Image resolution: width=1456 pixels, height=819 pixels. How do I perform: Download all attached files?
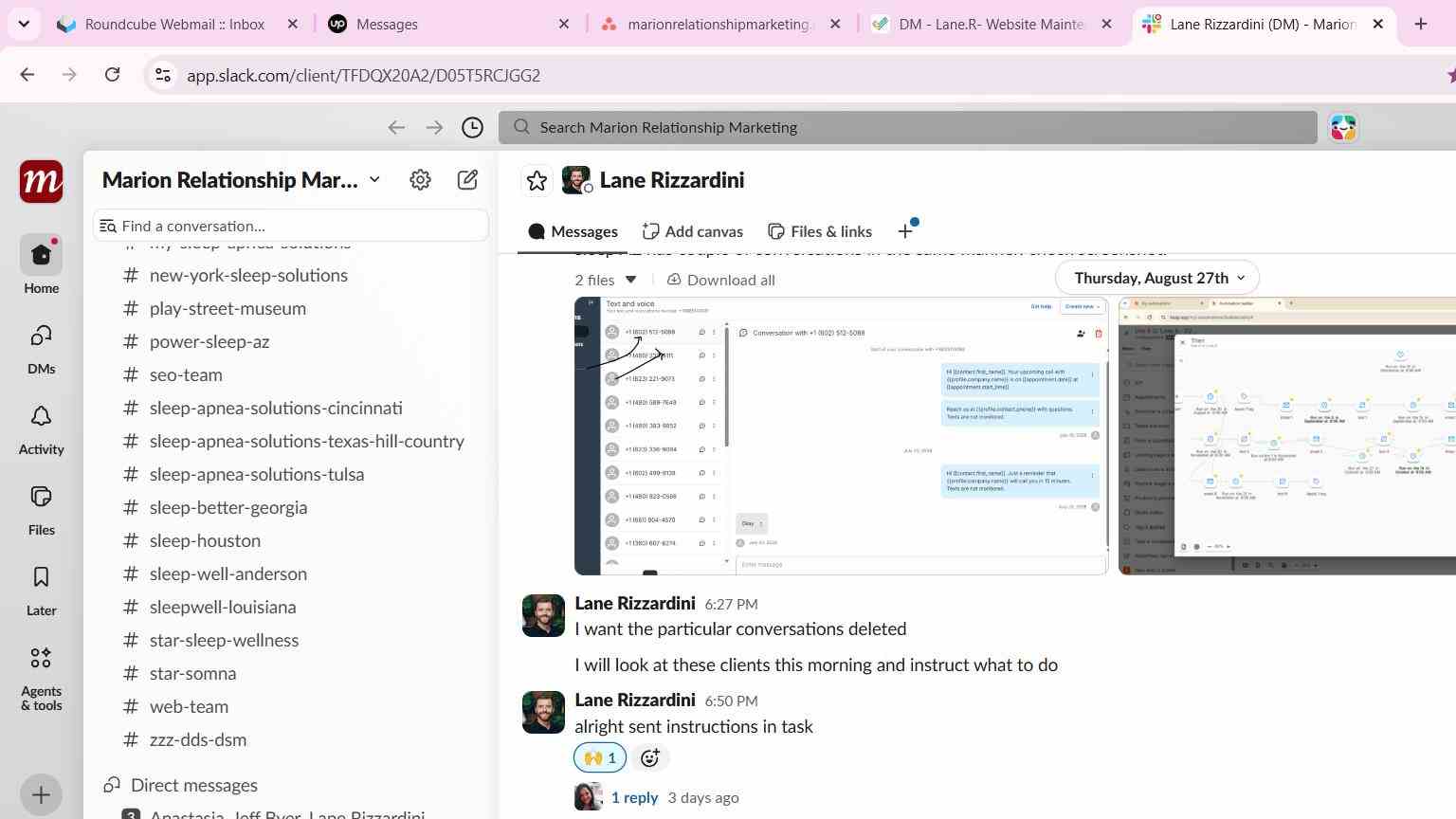[721, 280]
